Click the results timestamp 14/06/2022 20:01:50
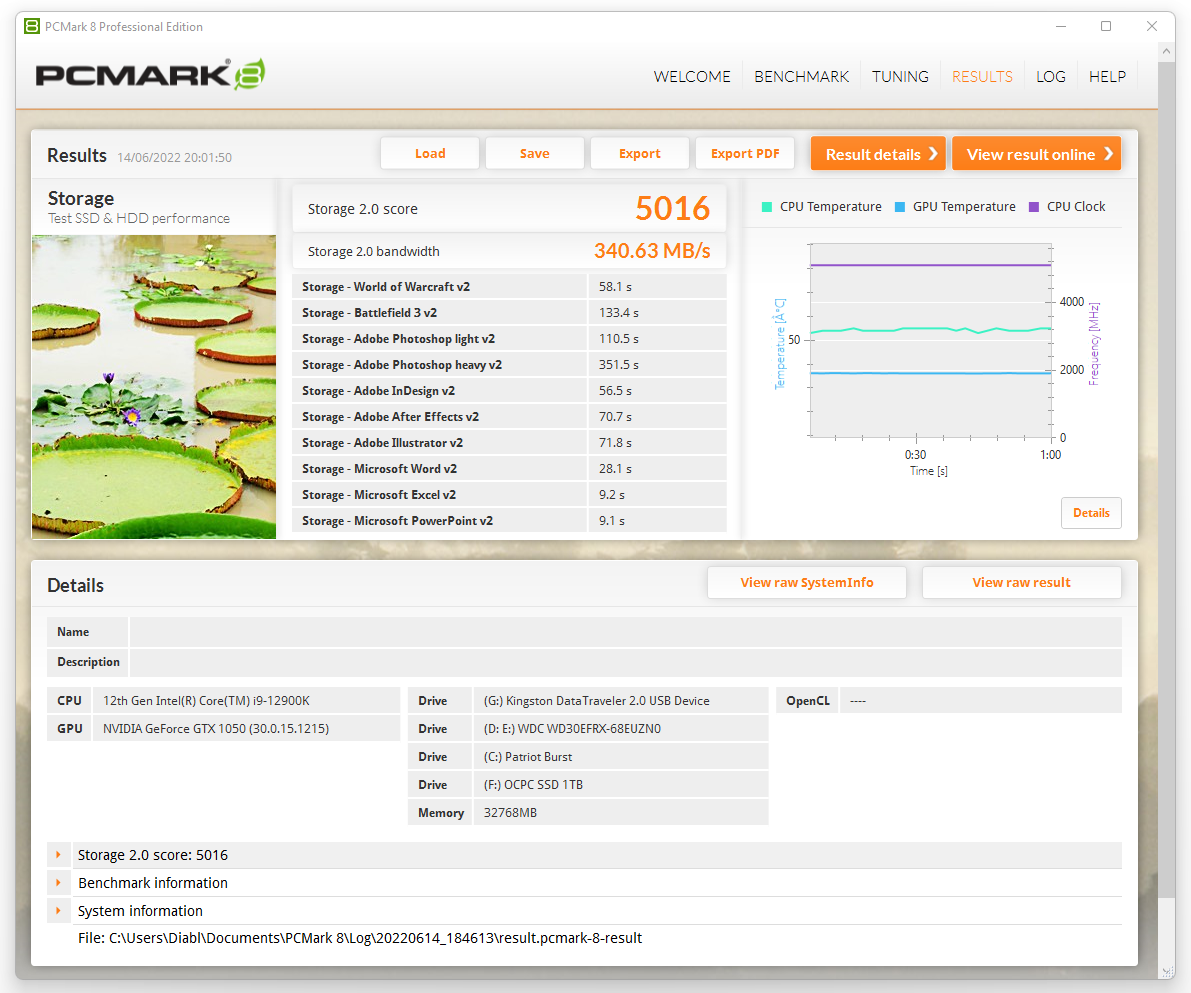Screen dimensions: 1191x993 175,157
